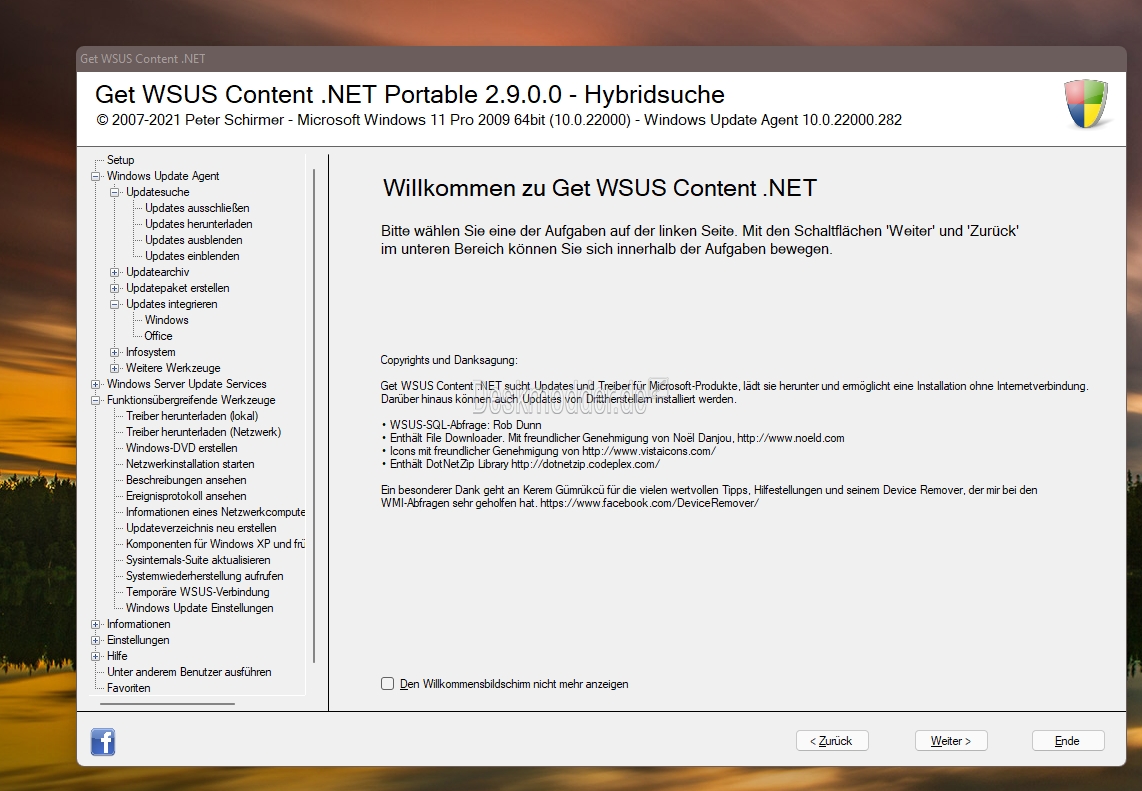Expand the Updatearchiv tree node
This screenshot has width=1142, height=791.
114,272
